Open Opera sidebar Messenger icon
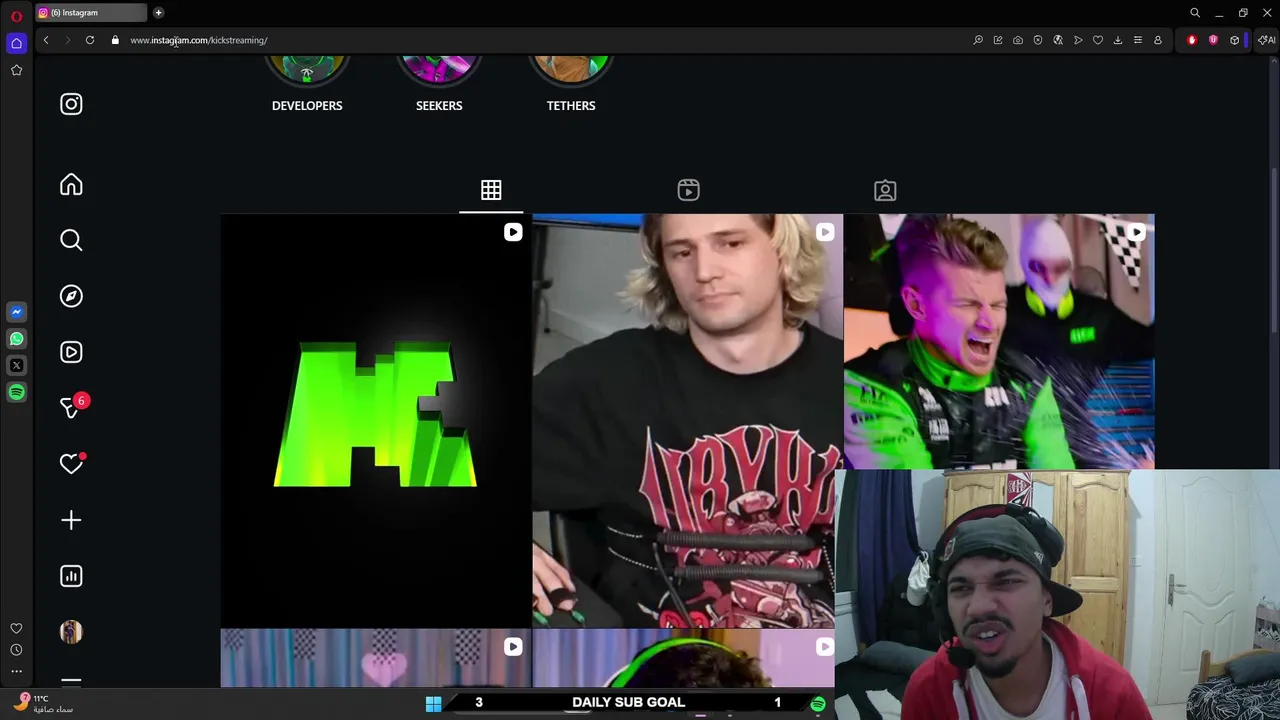 pyautogui.click(x=16, y=312)
